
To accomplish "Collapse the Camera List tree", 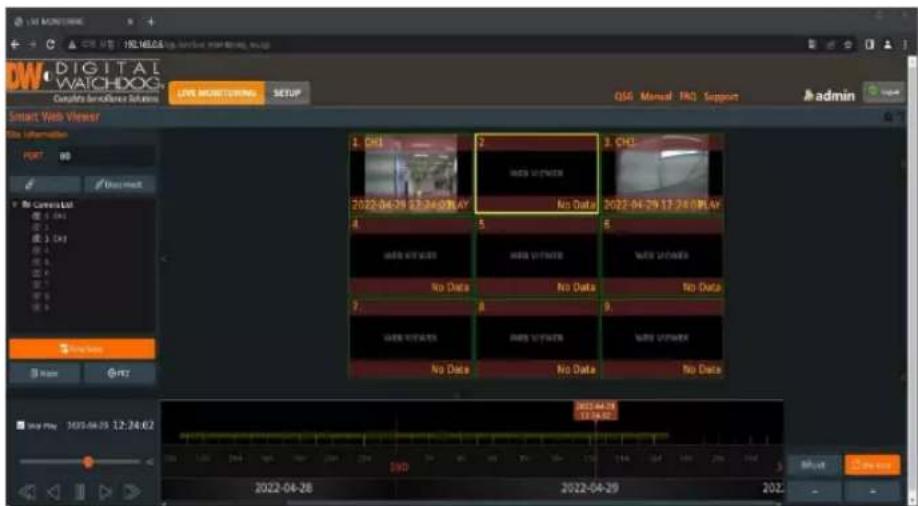I will pyautogui.click(x=15, y=204).
